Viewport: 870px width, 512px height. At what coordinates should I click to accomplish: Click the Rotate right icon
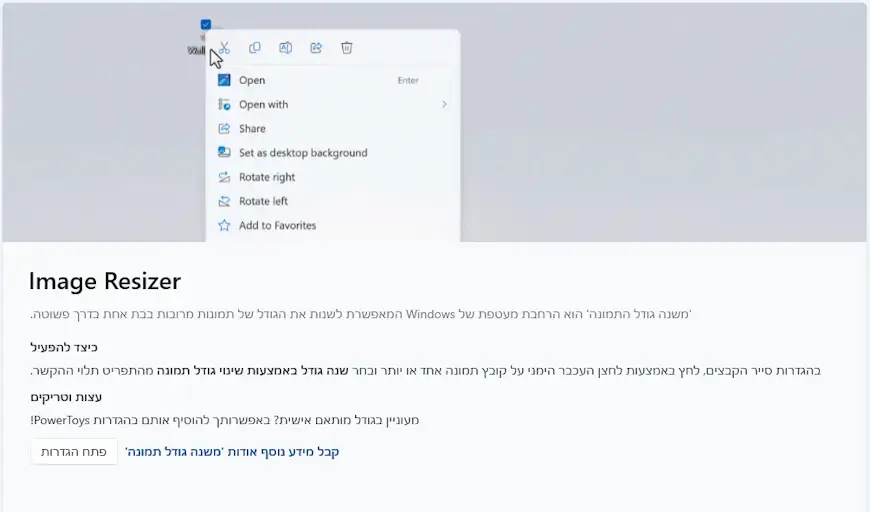coord(224,177)
